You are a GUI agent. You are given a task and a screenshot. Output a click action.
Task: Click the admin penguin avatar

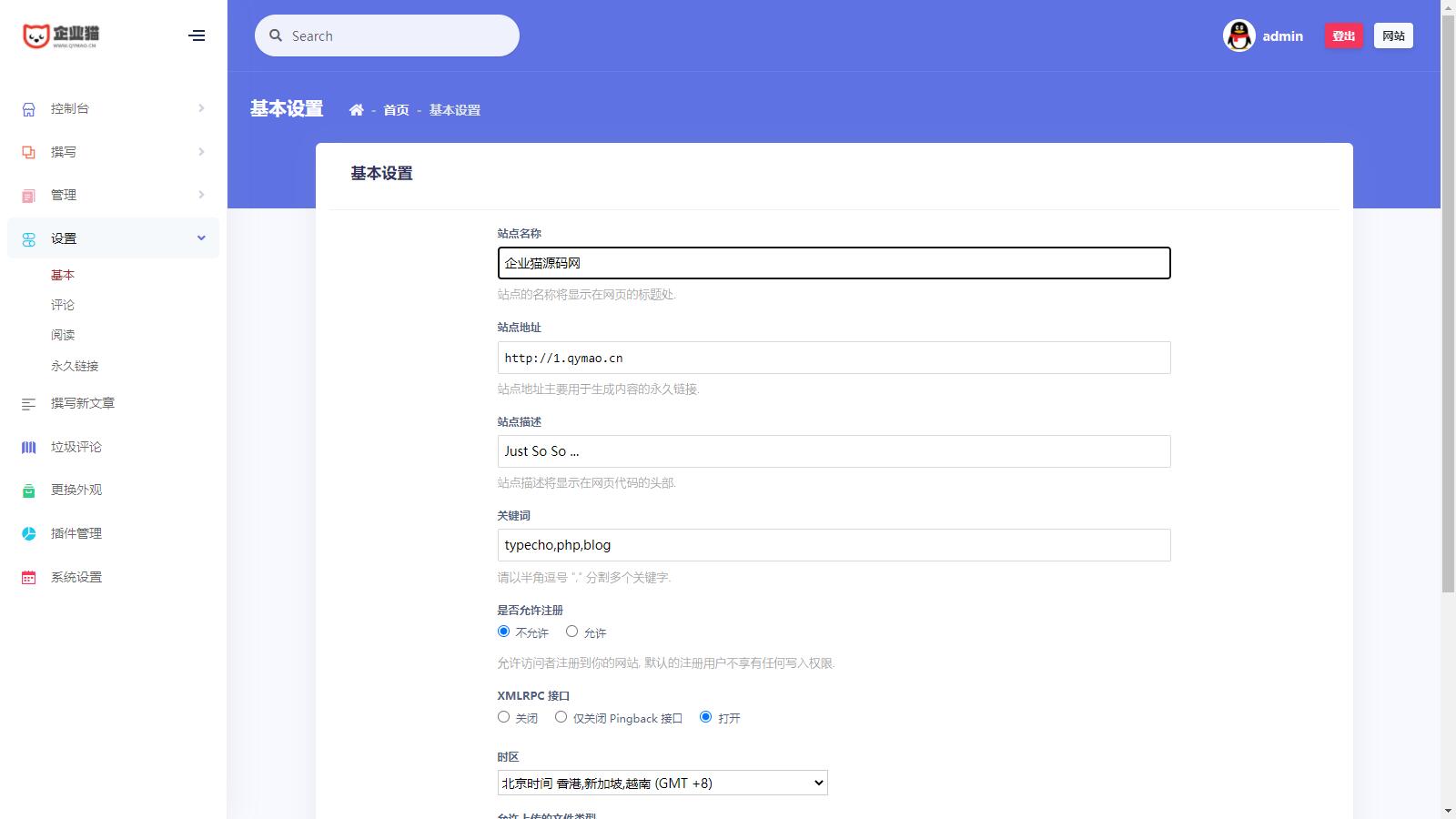click(1239, 36)
